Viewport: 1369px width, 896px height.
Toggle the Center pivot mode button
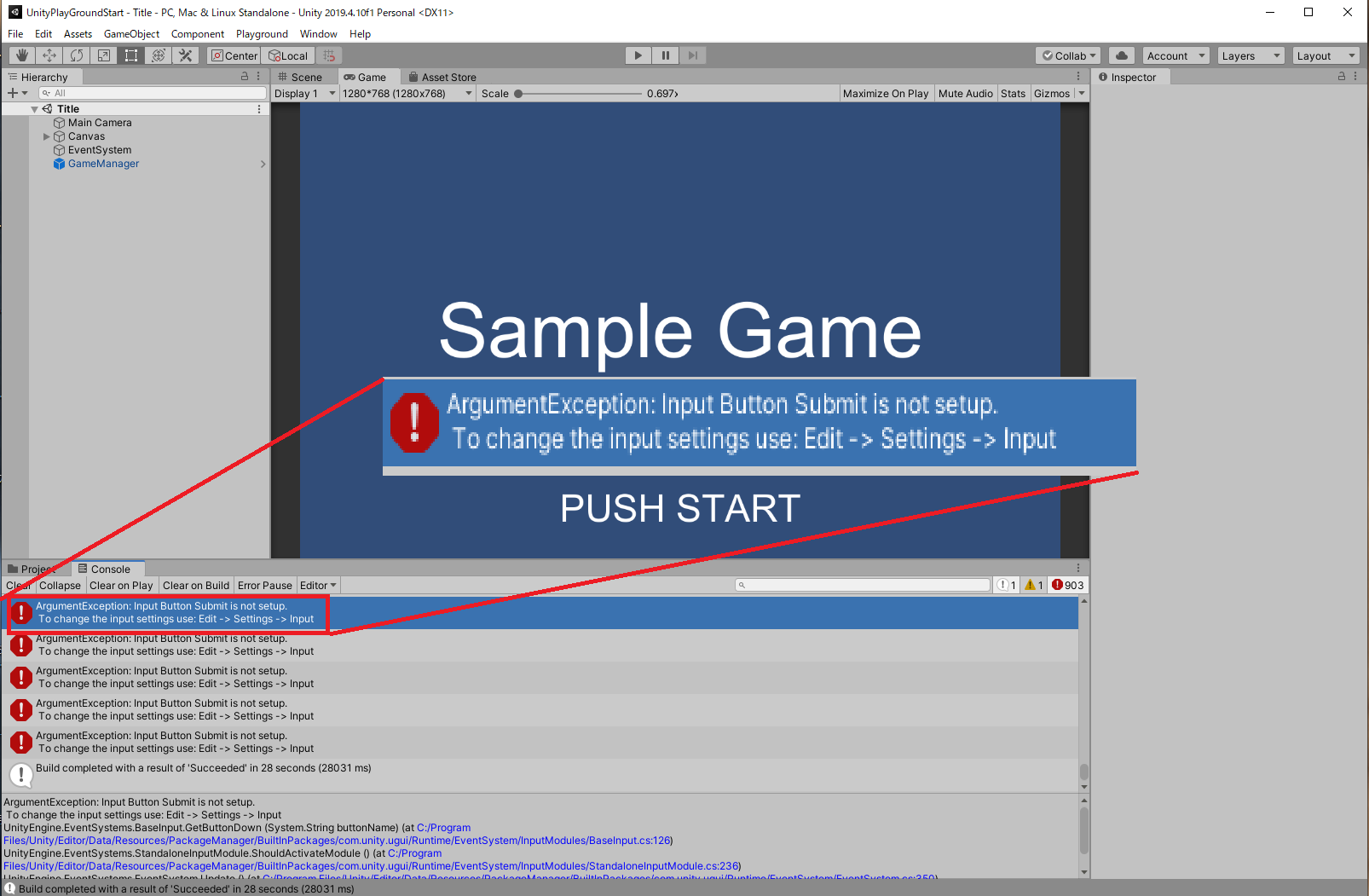(234, 55)
